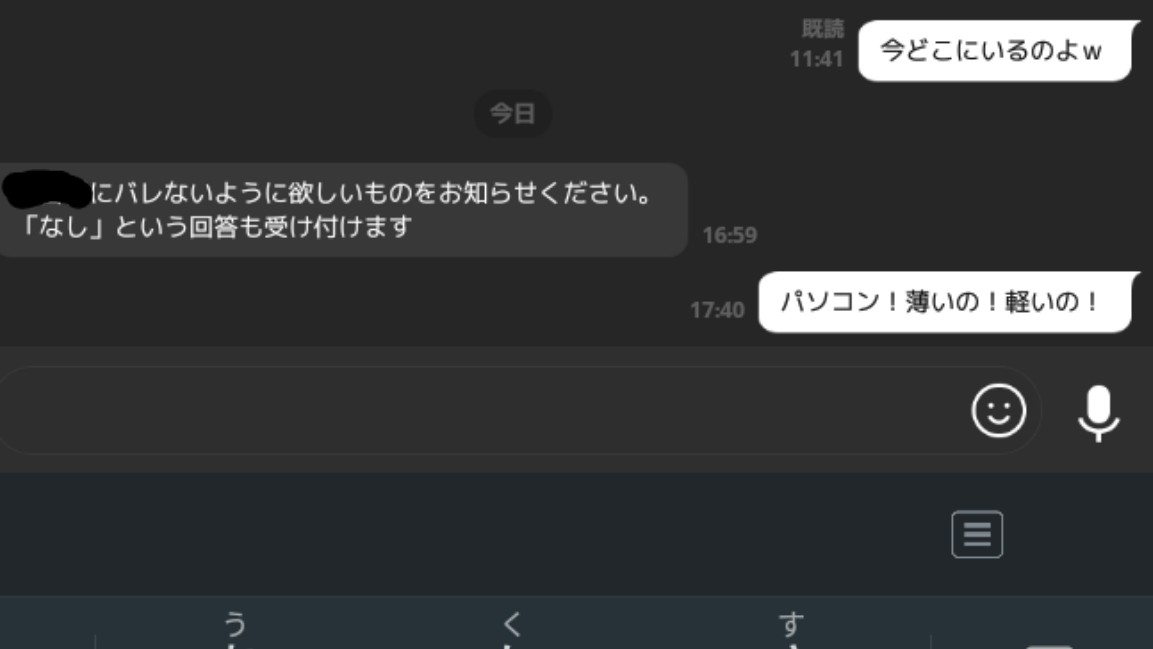Tap the partially visible key left of う
The width and height of the screenshot is (1153, 649).
pyautogui.click(x=47, y=627)
